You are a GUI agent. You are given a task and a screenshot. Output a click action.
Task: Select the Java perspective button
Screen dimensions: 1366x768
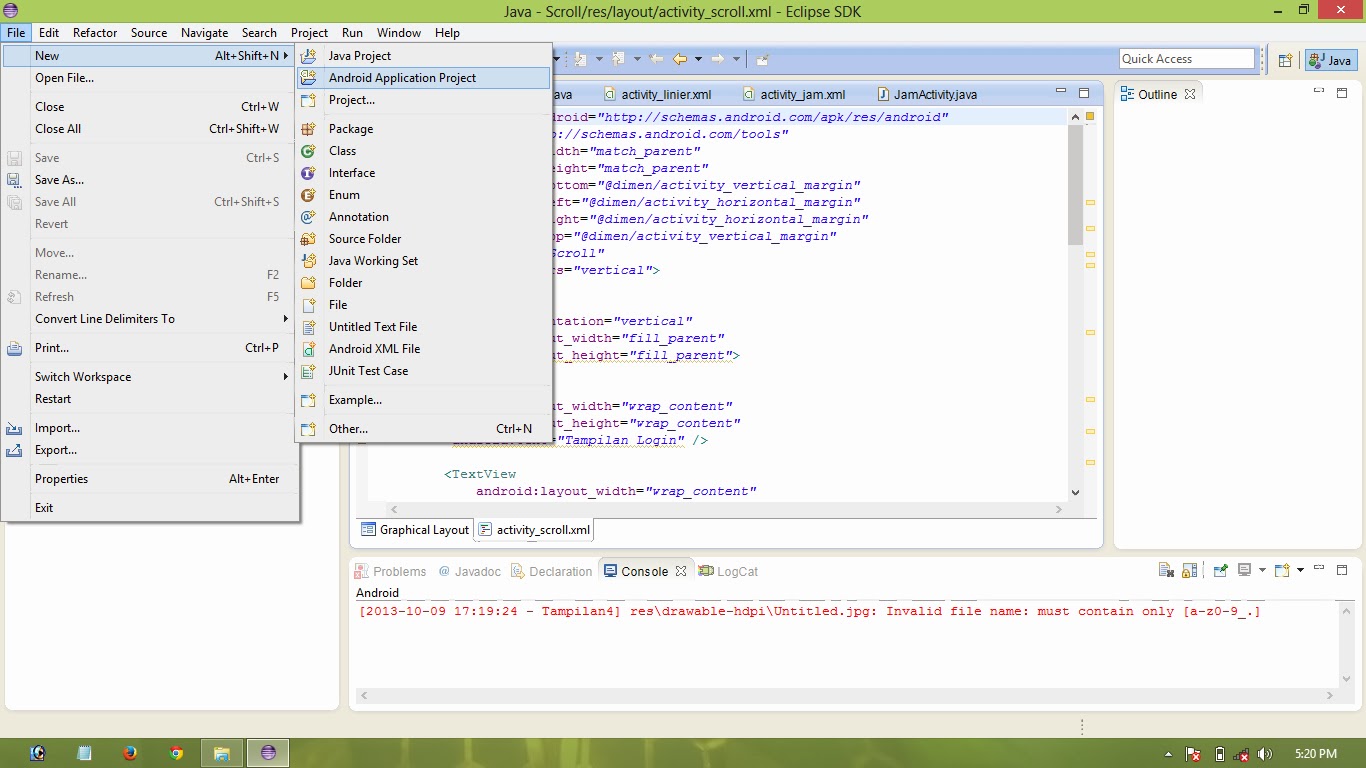click(x=1330, y=60)
